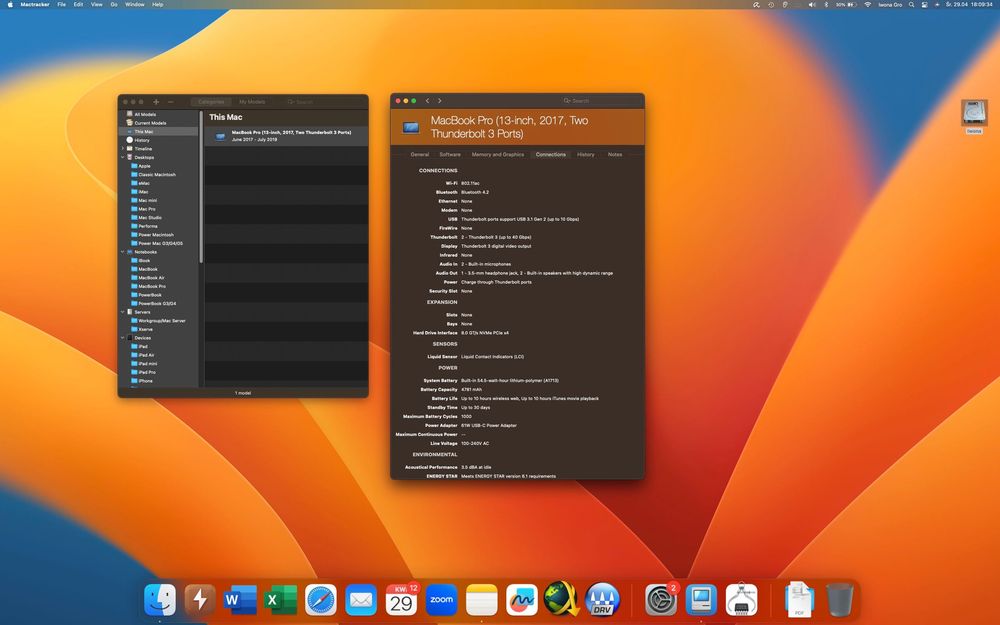The width and height of the screenshot is (1000, 625).
Task: Open the PDF document stack in the Dock
Action: pos(799,599)
